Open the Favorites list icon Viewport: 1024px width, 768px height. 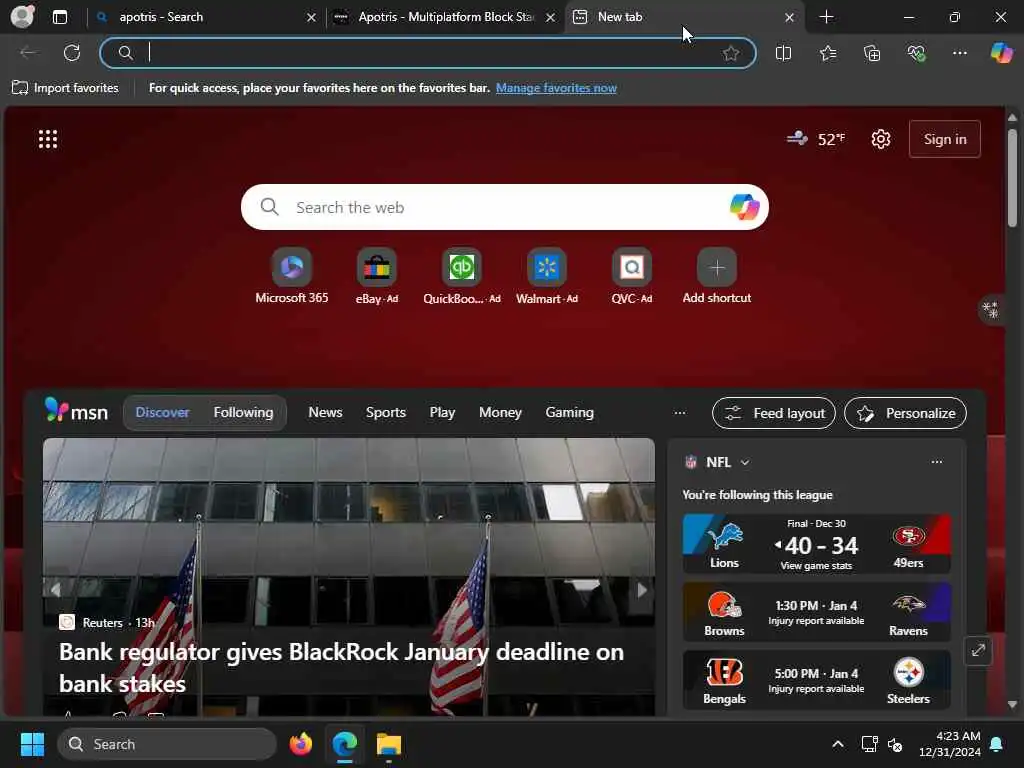click(828, 53)
